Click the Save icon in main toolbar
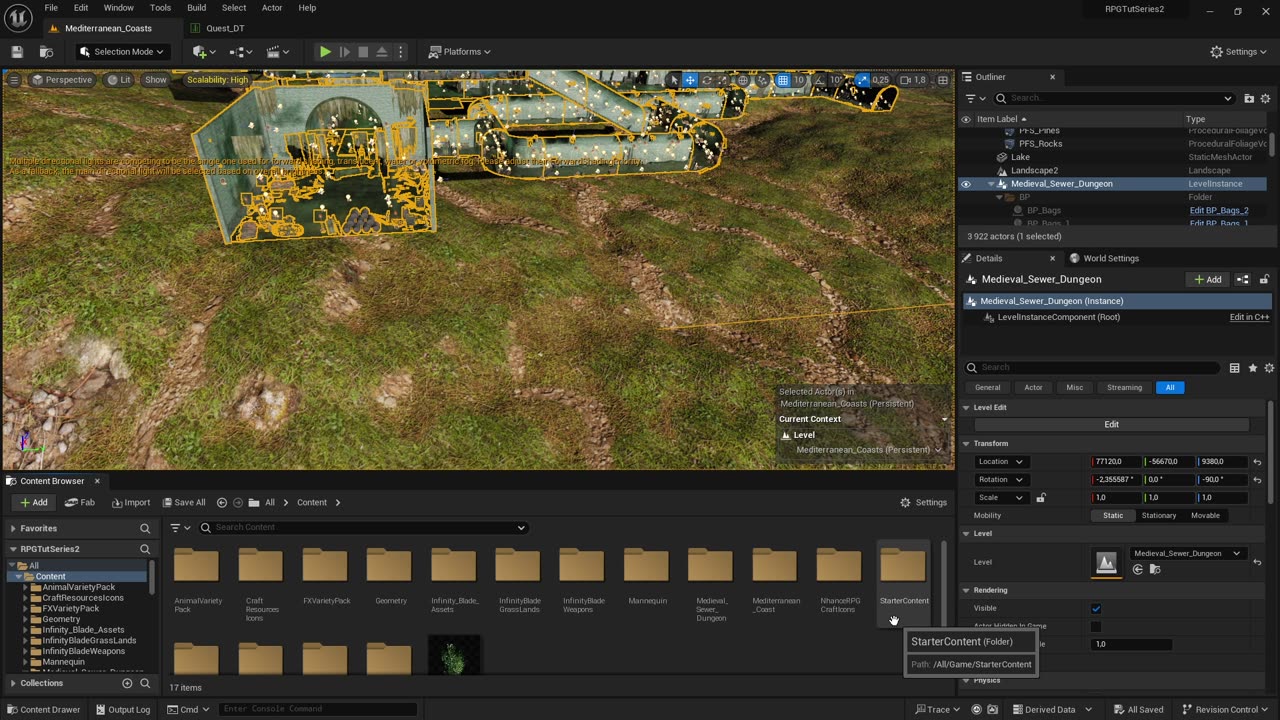 [17, 52]
